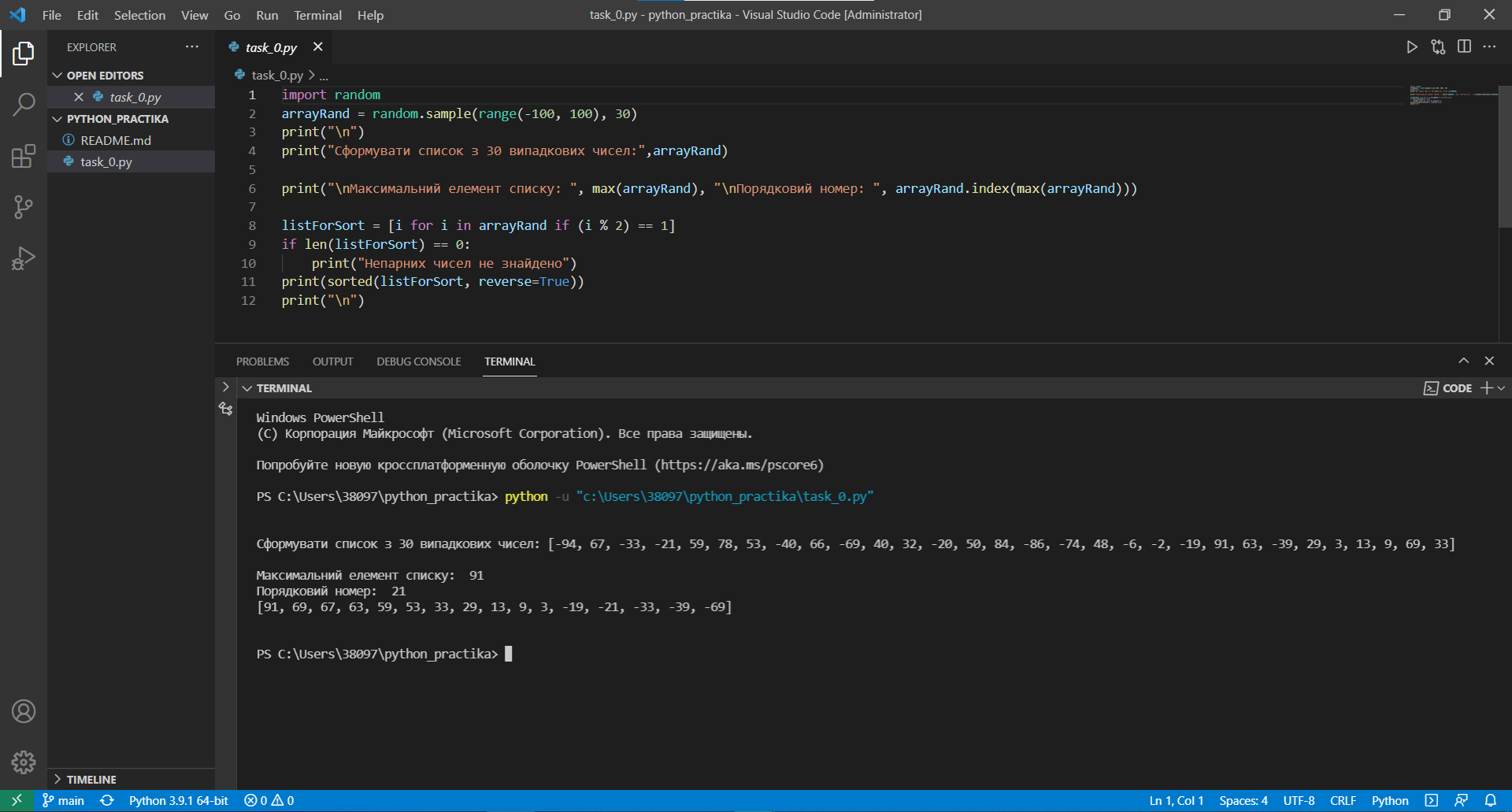Image resolution: width=1512 pixels, height=812 pixels.
Task: Switch to the Output tab
Action: 332,362
